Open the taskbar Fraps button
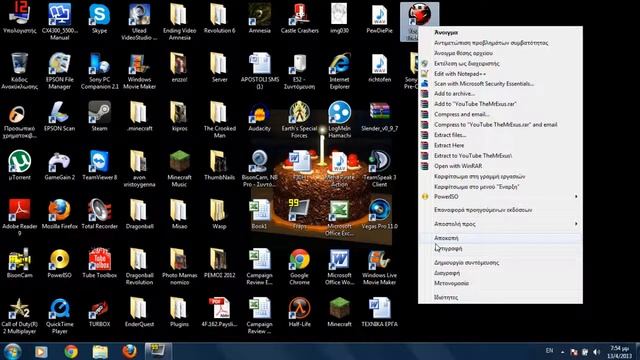 158,351
